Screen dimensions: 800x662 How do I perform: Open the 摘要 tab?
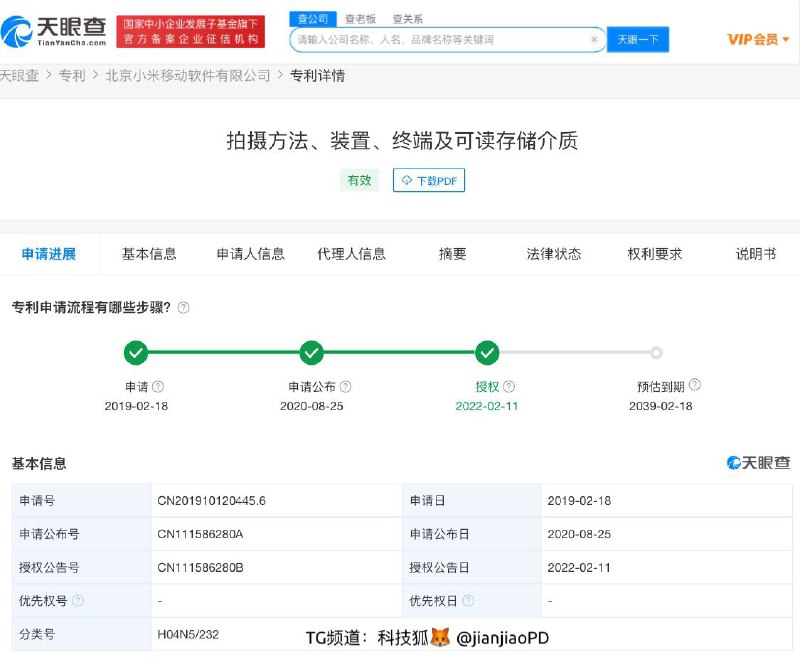[452, 254]
